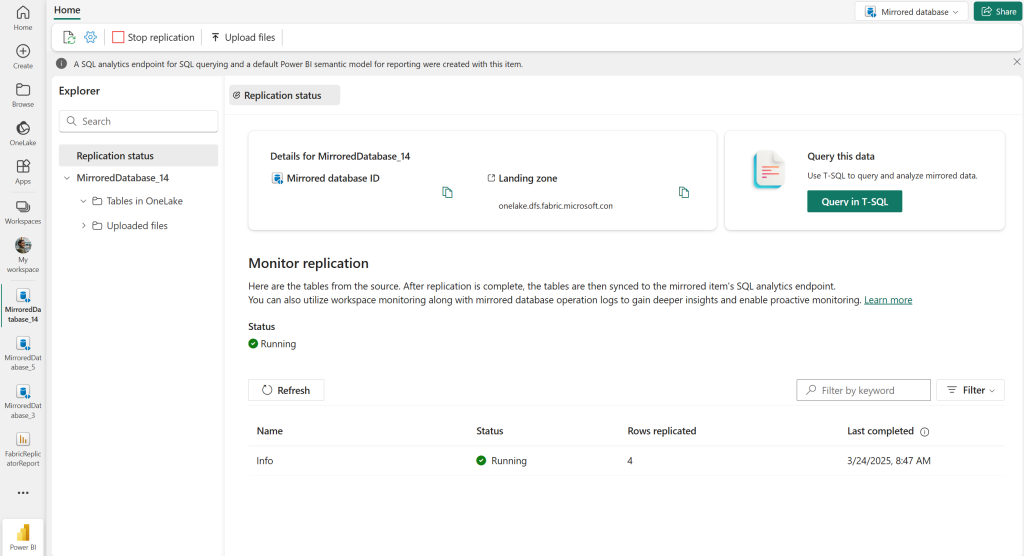
Task: Copy the Mirrored database ID
Action: point(447,192)
